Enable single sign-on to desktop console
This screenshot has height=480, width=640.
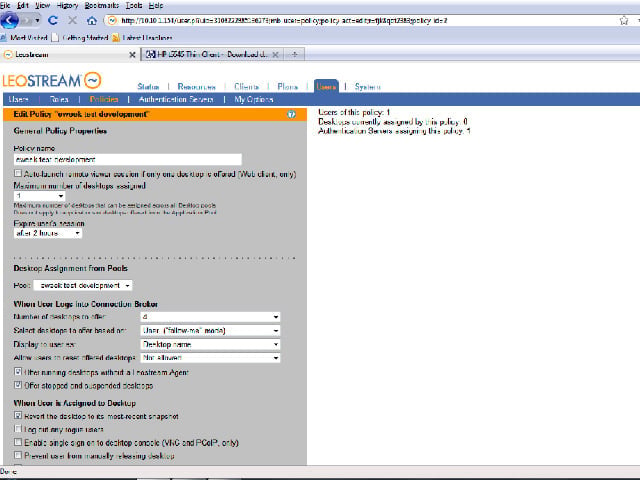coord(18,442)
